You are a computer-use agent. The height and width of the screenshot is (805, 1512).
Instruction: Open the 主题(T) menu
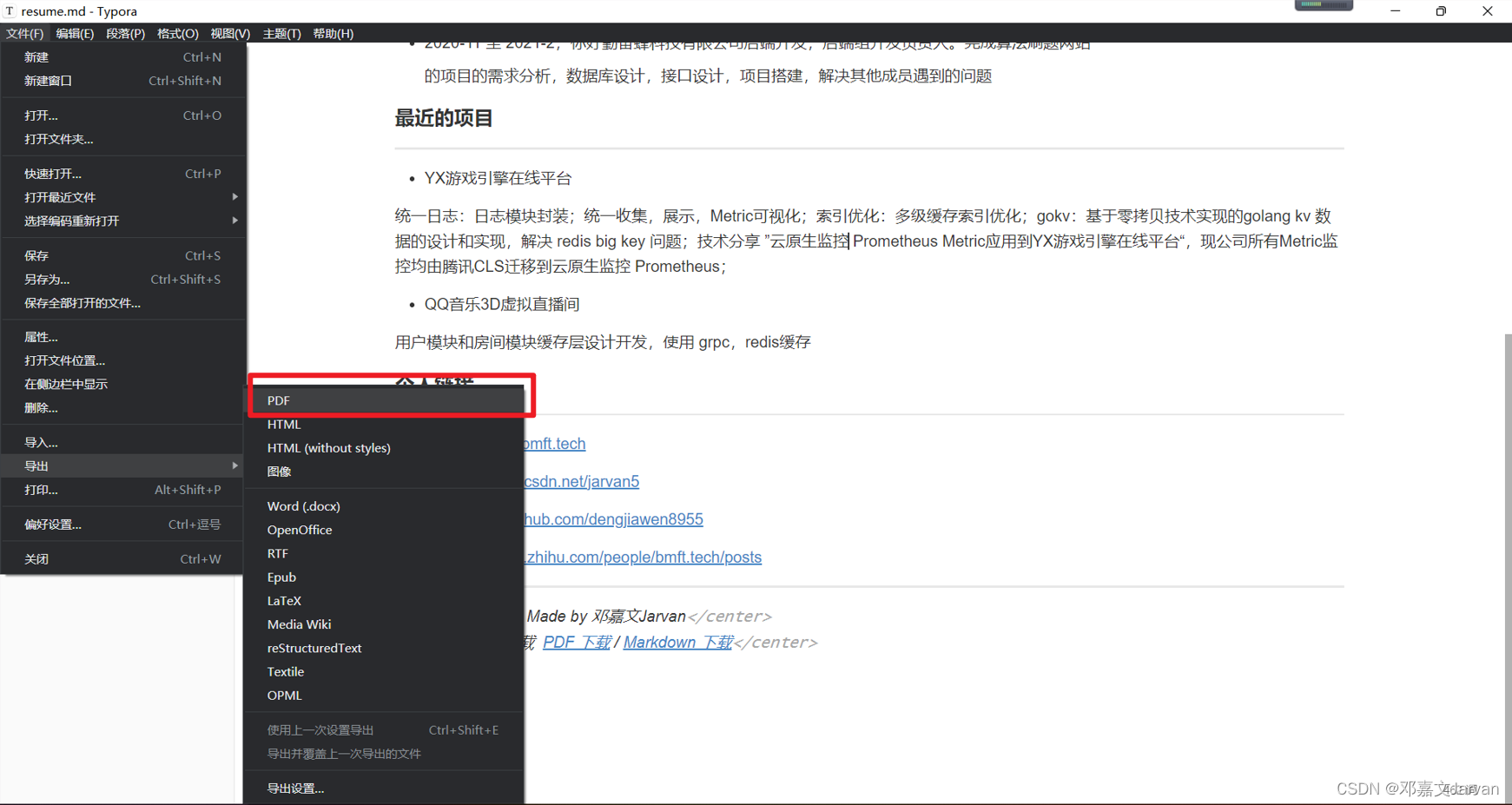point(281,33)
